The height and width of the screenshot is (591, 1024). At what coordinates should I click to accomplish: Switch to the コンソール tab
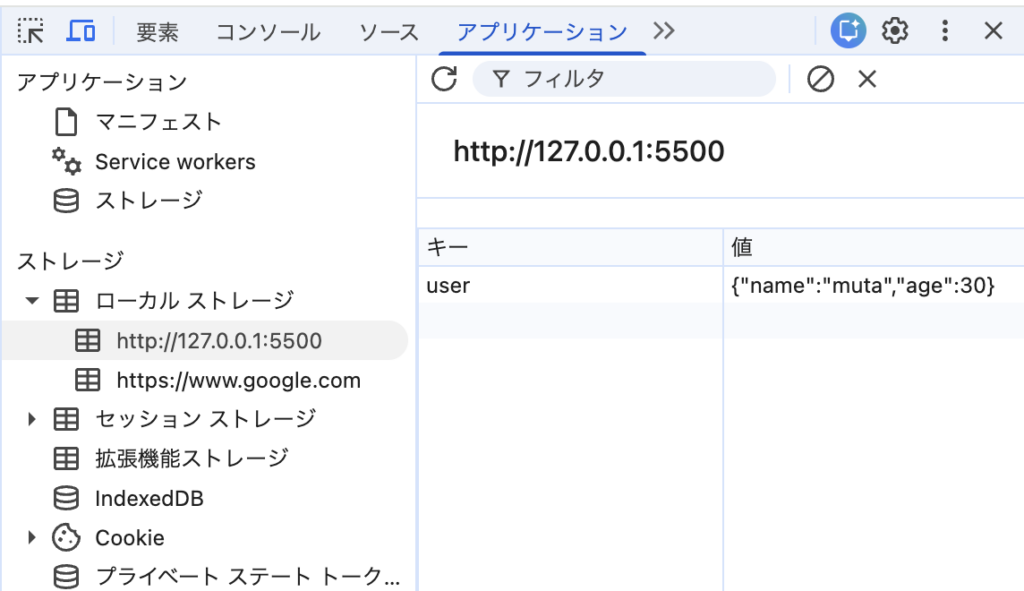click(x=268, y=32)
